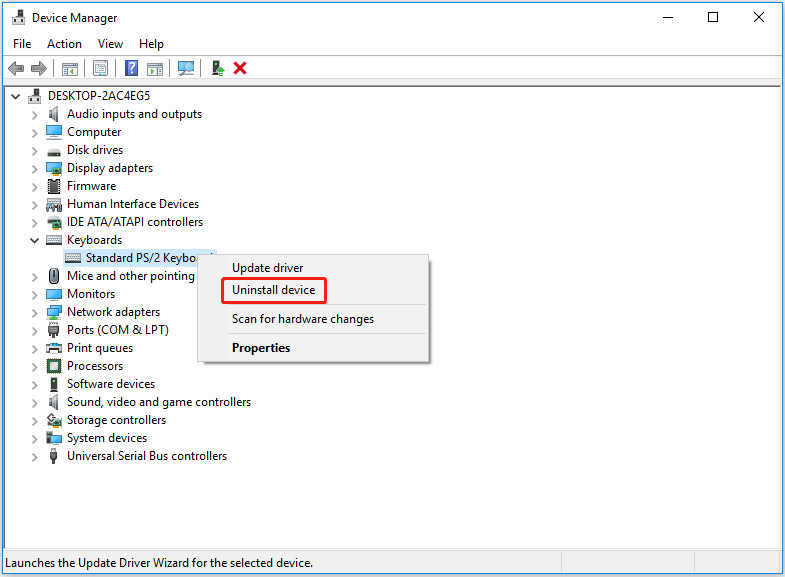This screenshot has height=577, width=785.
Task: Collapse the Keyboards category chevron
Action: tap(35, 241)
